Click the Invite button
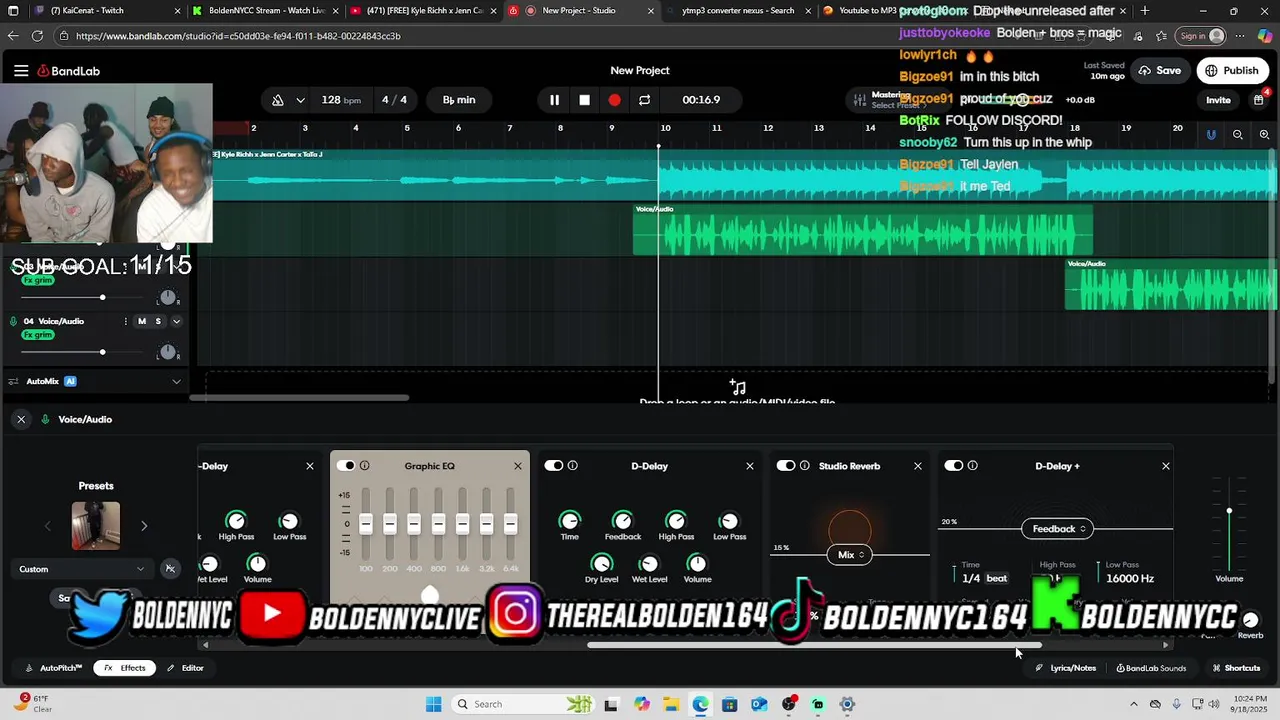This screenshot has width=1280, height=720. click(1218, 100)
